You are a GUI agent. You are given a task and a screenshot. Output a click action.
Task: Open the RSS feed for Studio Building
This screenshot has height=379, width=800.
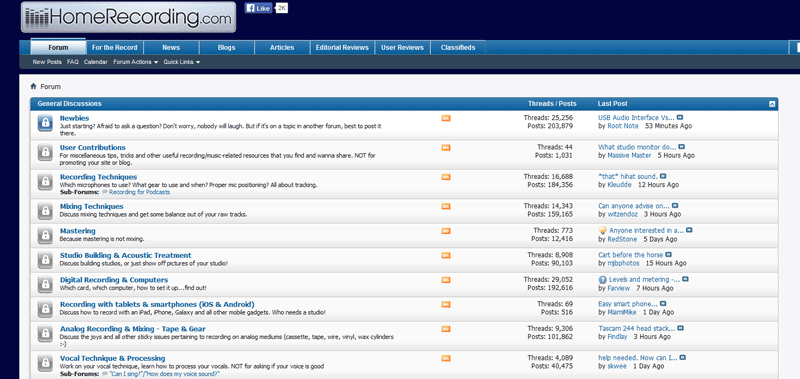(446, 256)
